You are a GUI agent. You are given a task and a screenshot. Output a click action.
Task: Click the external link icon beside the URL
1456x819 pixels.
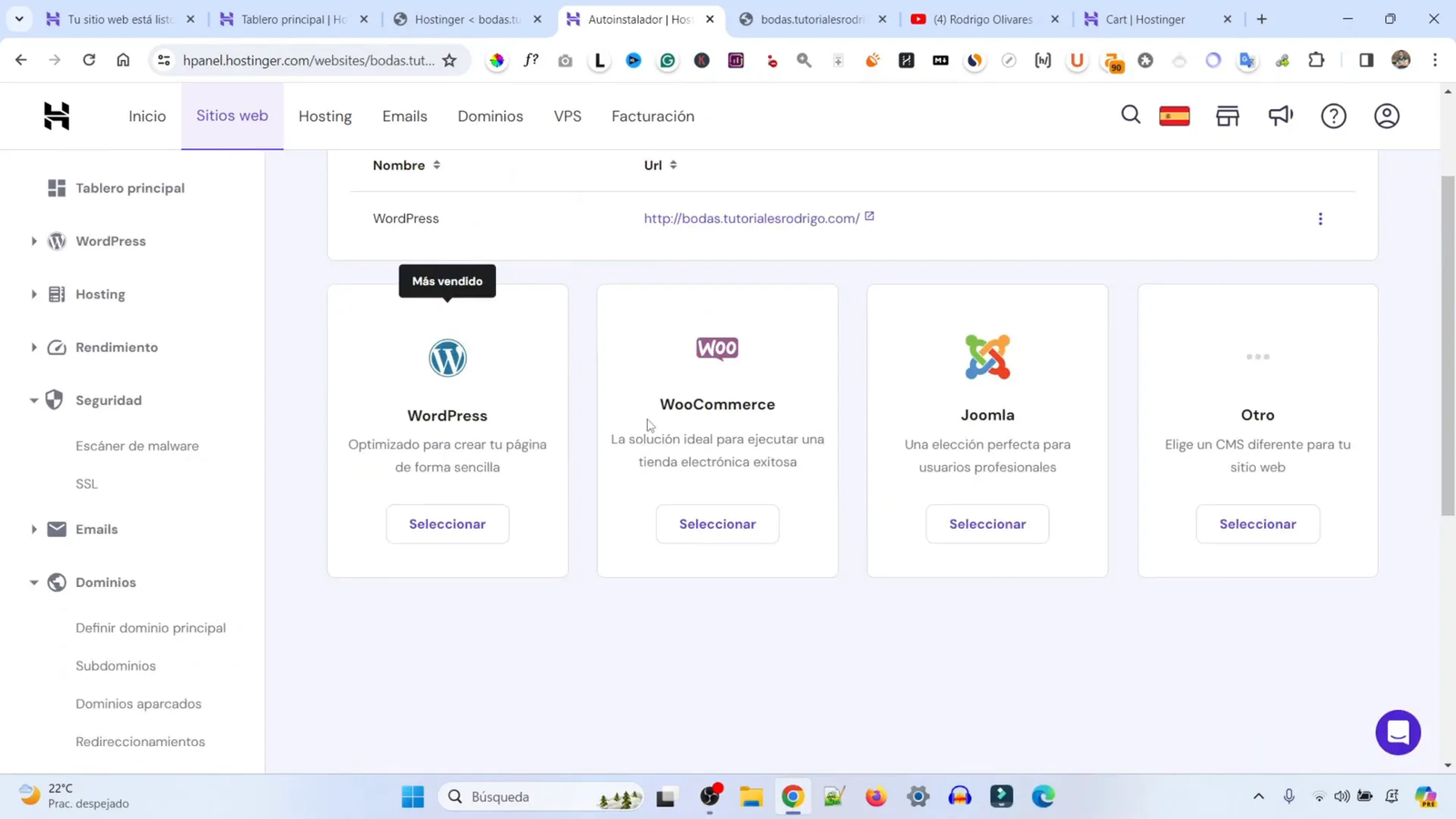point(869,217)
